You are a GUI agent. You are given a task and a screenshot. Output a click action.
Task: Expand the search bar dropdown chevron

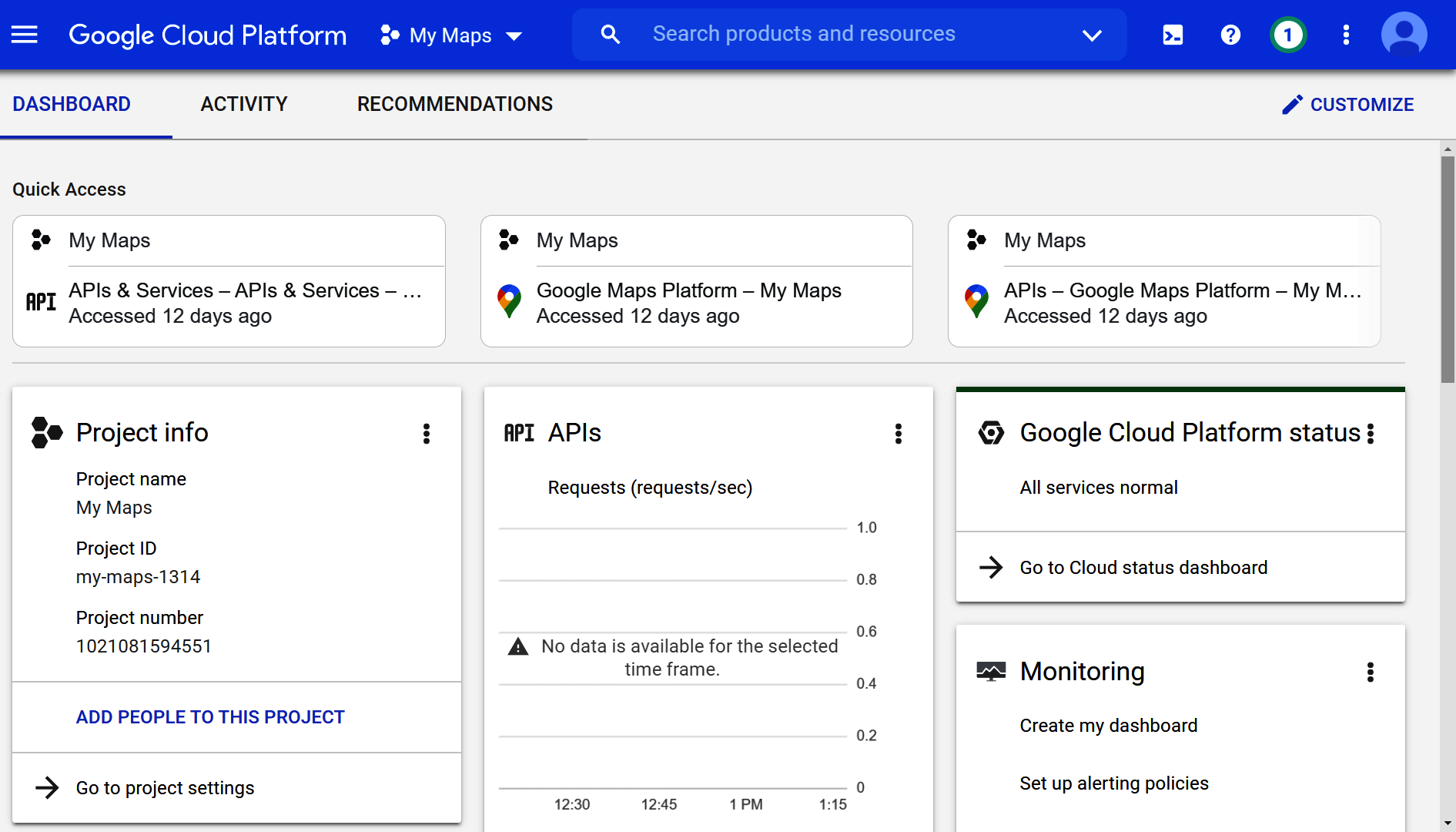(x=1092, y=35)
